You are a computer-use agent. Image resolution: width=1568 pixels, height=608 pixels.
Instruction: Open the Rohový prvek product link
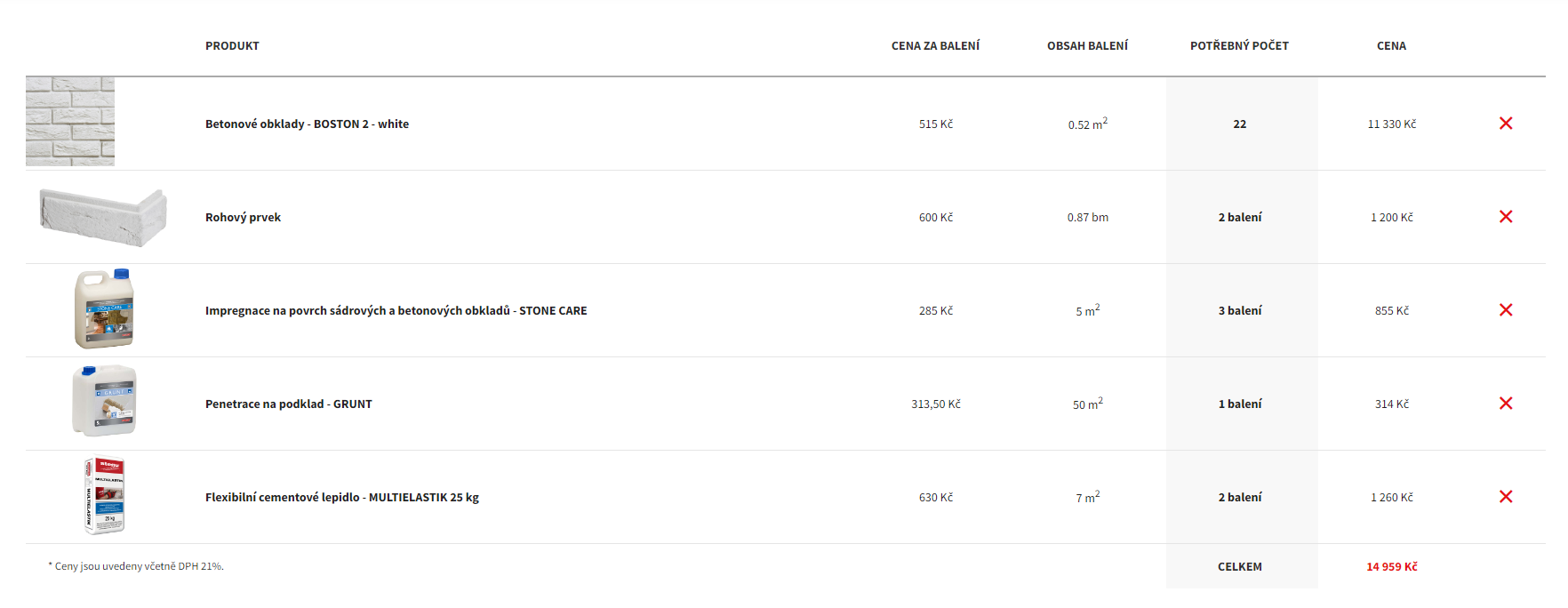243,218
